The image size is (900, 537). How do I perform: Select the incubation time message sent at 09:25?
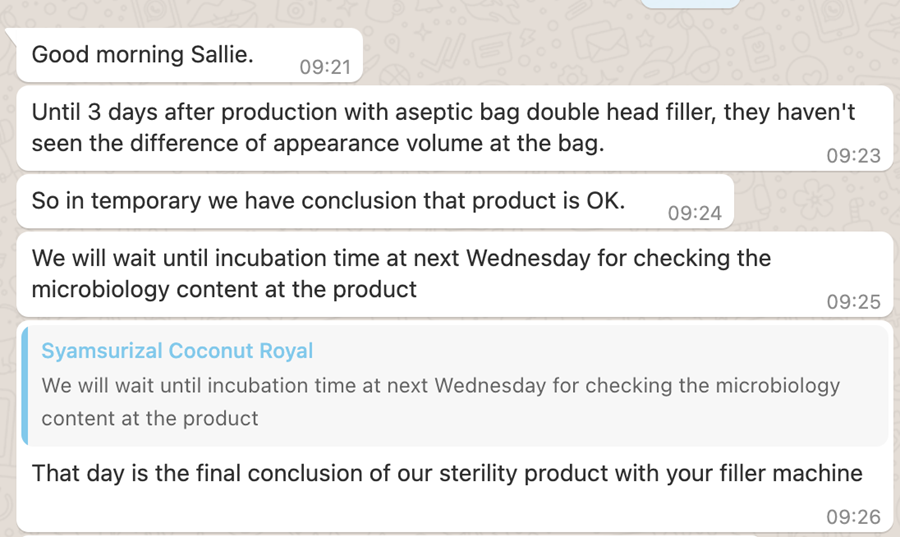point(455,274)
